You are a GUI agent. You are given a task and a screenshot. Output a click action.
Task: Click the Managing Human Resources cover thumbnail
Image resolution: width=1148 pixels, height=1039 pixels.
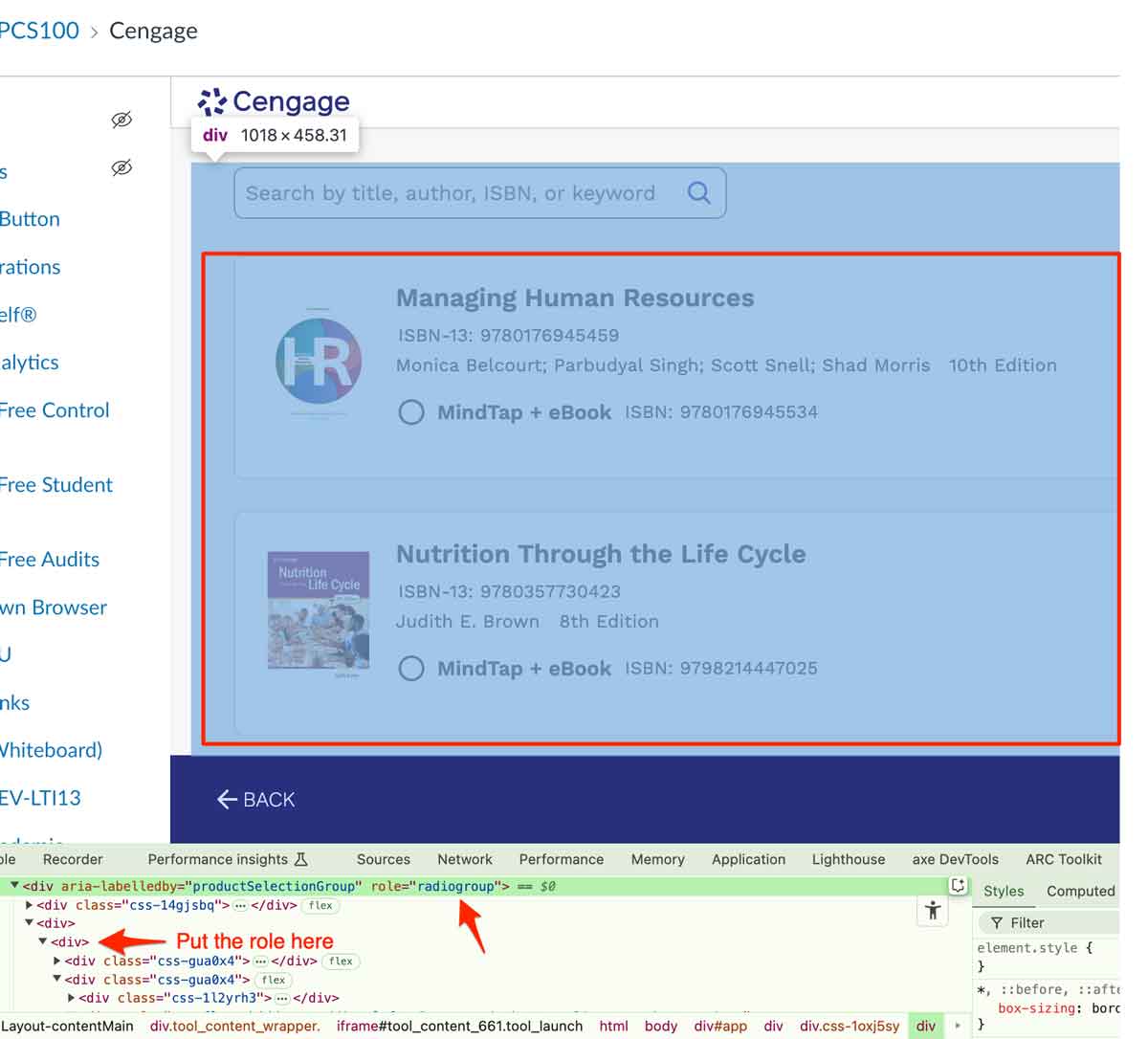[x=319, y=362]
